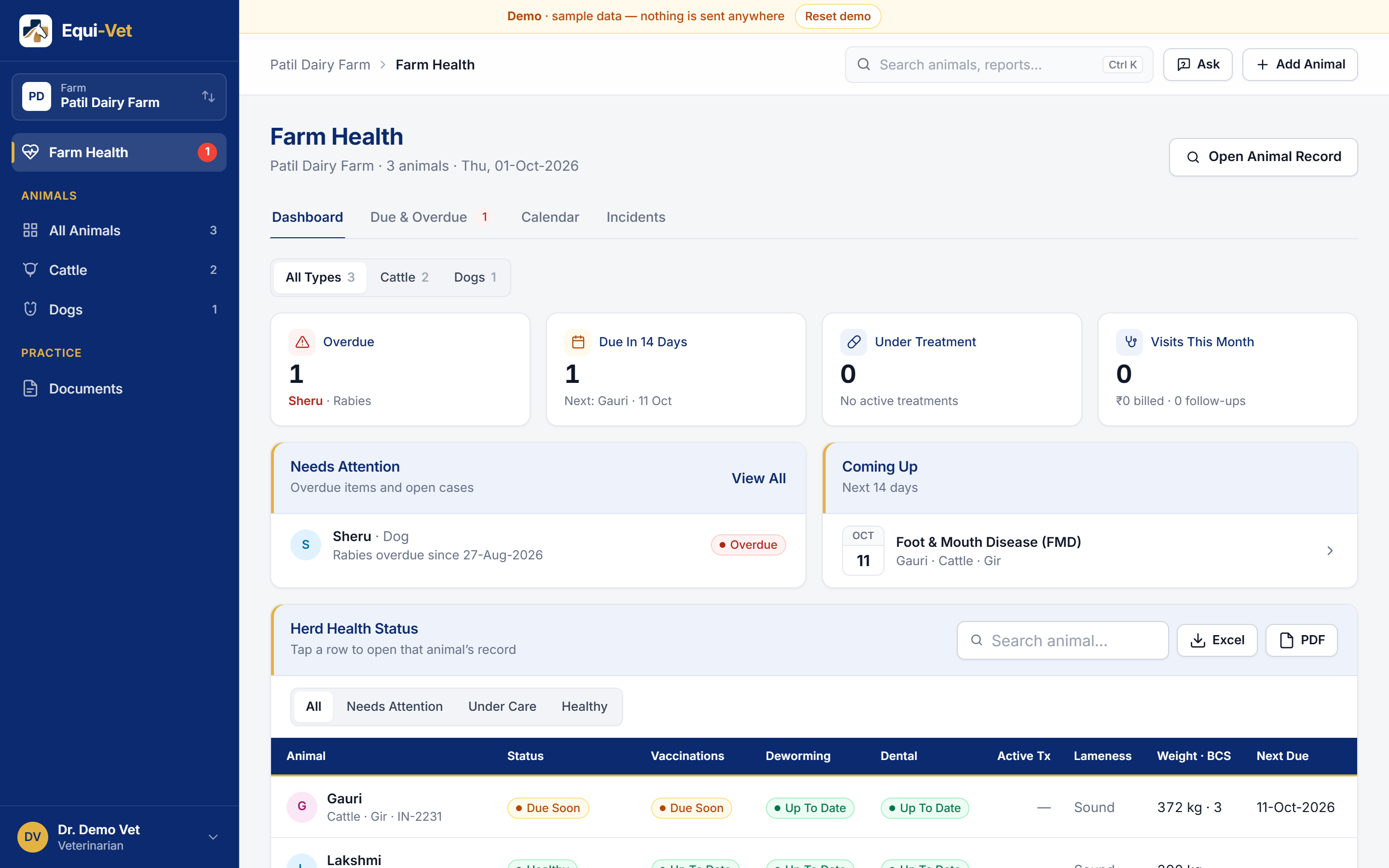Click the Documents file icon

tap(30, 389)
